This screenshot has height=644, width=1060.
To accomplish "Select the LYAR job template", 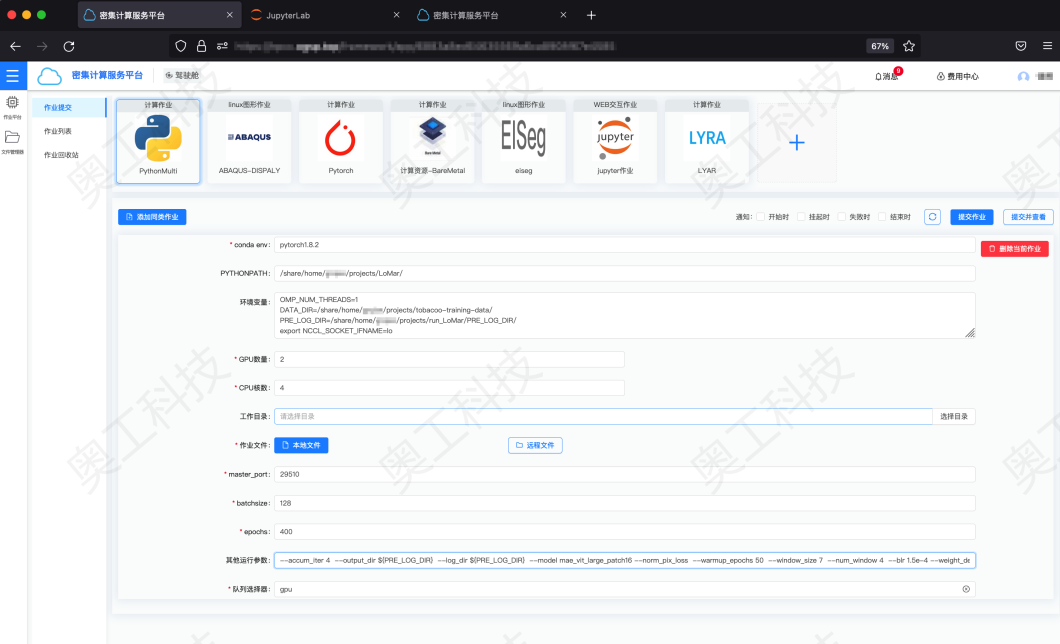I will click(x=707, y=141).
